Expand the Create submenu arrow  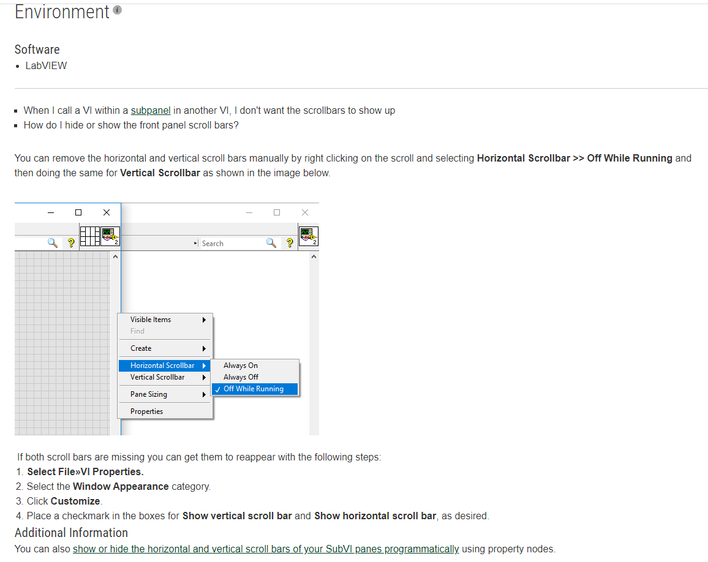(204, 348)
